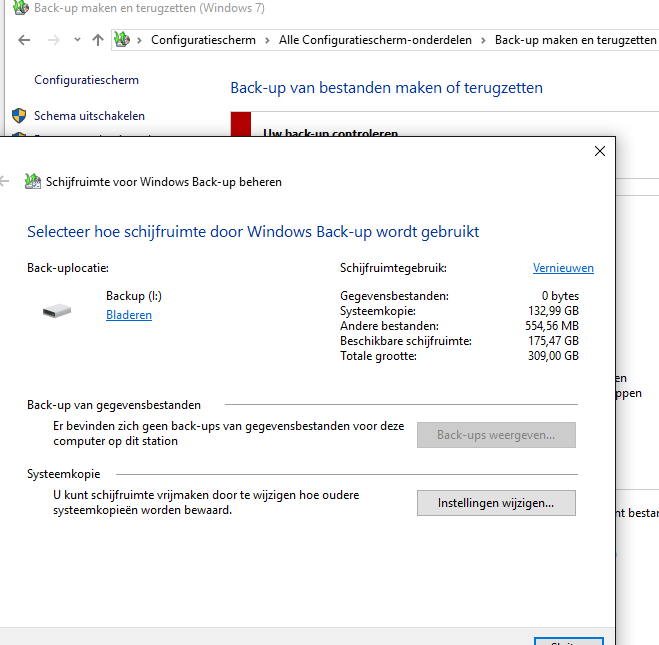Click Schema uitschakelen link
Image resolution: width=659 pixels, height=645 pixels.
89,116
